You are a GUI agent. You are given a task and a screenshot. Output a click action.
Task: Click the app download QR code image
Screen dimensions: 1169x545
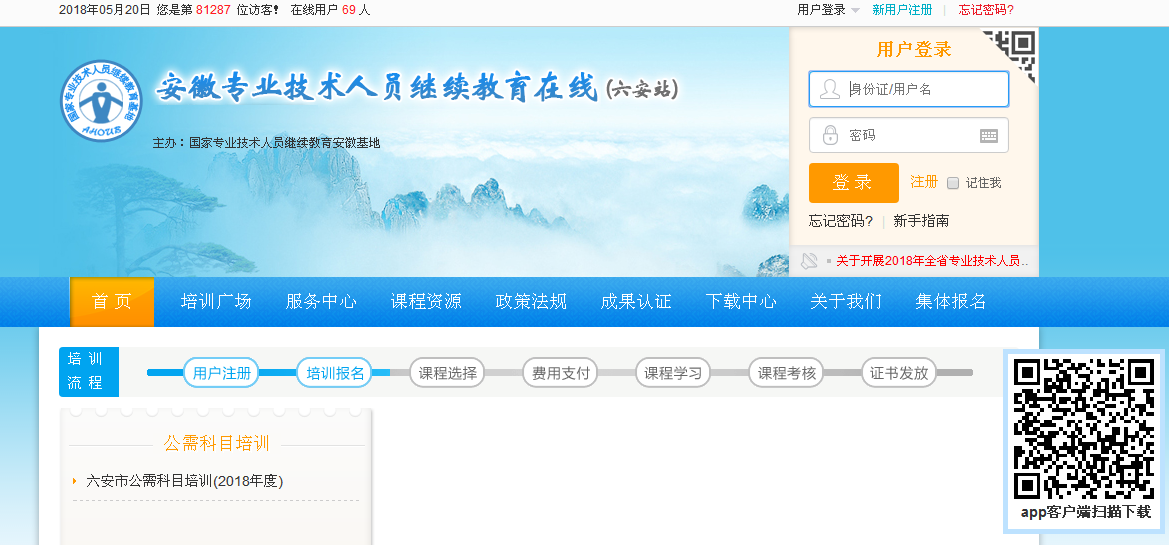coord(1083,428)
